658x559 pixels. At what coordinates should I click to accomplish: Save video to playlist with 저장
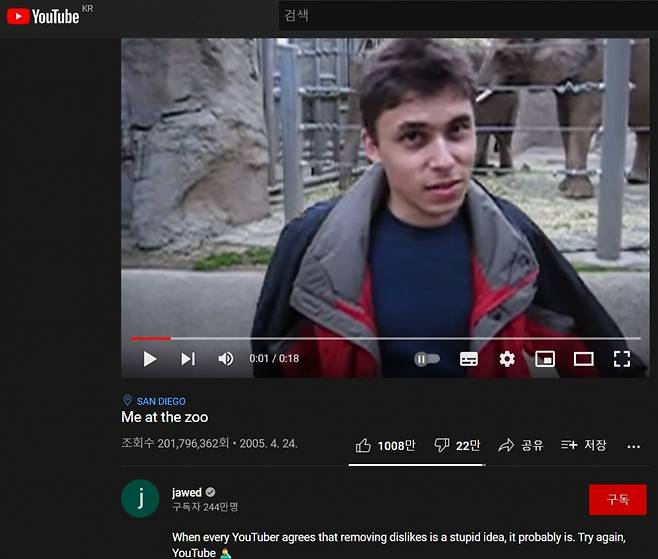583,445
